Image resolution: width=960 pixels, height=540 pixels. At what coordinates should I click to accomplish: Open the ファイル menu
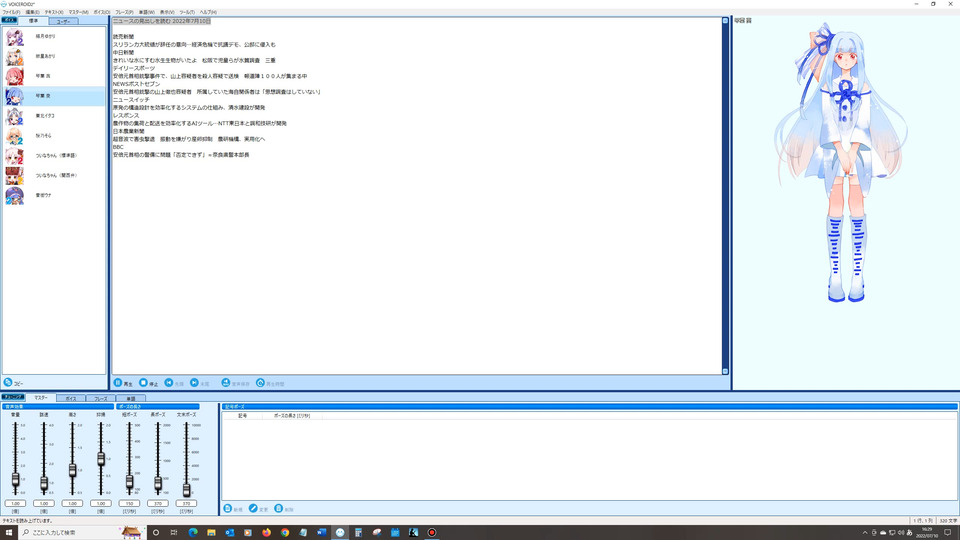11,12
